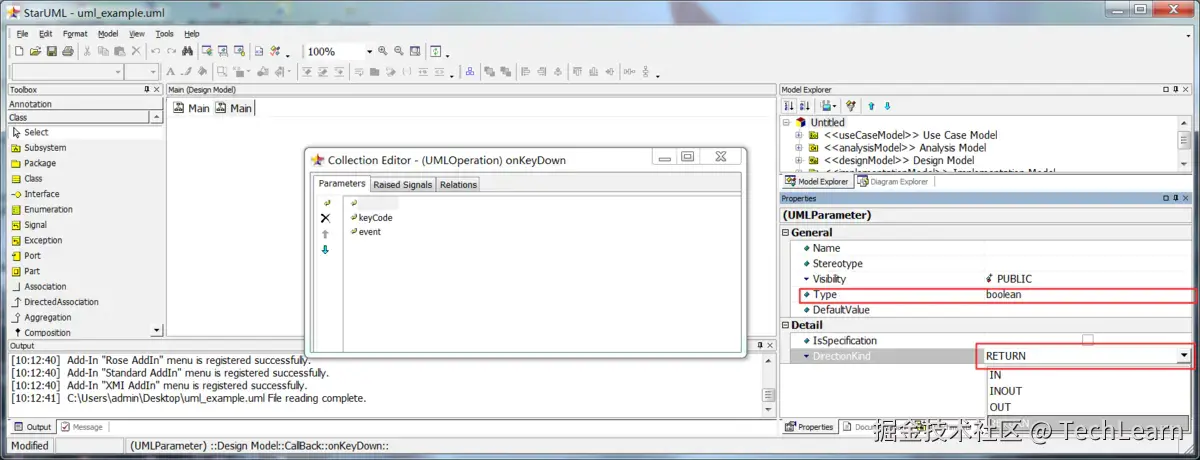Expand the Design Model node
Viewport: 1200px width, 460px height.
(x=799, y=160)
